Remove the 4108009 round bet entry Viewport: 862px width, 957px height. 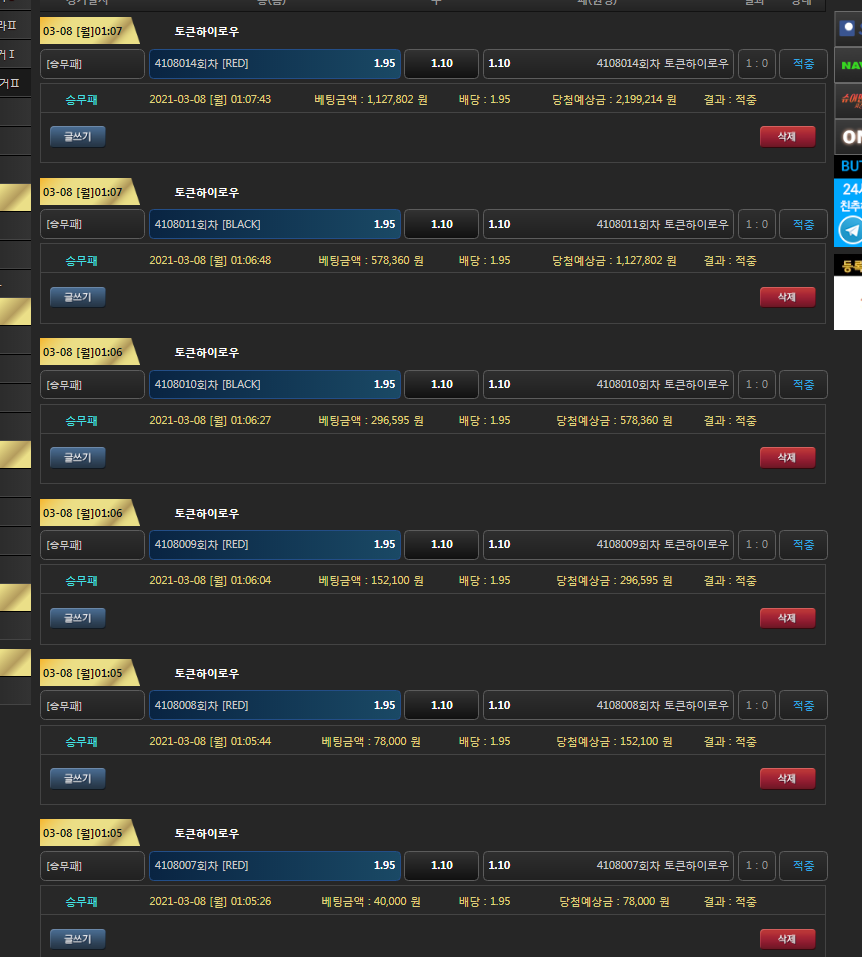pyautogui.click(x=787, y=618)
